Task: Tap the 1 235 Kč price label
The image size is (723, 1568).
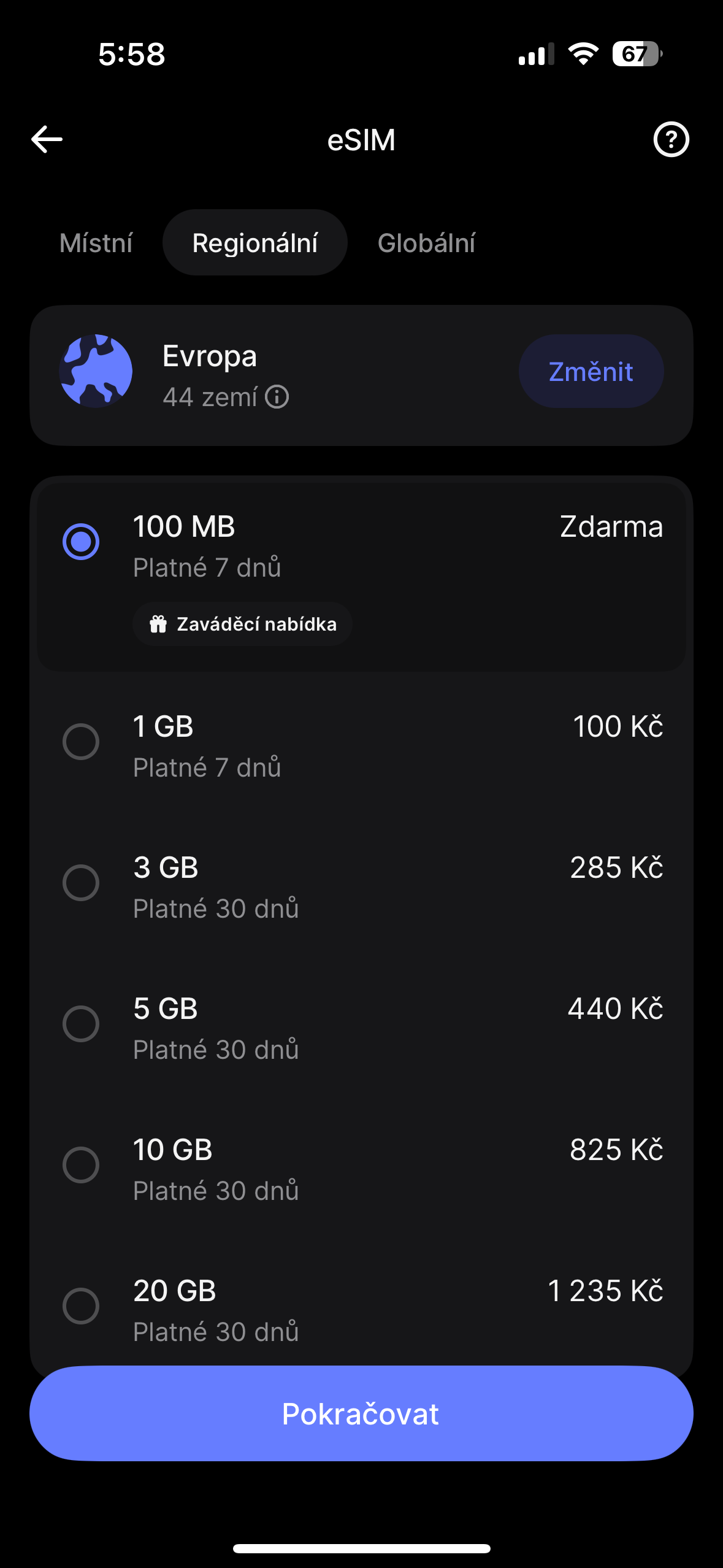Action: point(605,1291)
